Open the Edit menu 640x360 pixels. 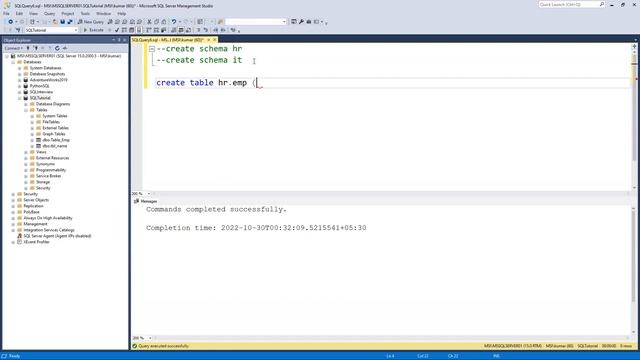coord(19,13)
